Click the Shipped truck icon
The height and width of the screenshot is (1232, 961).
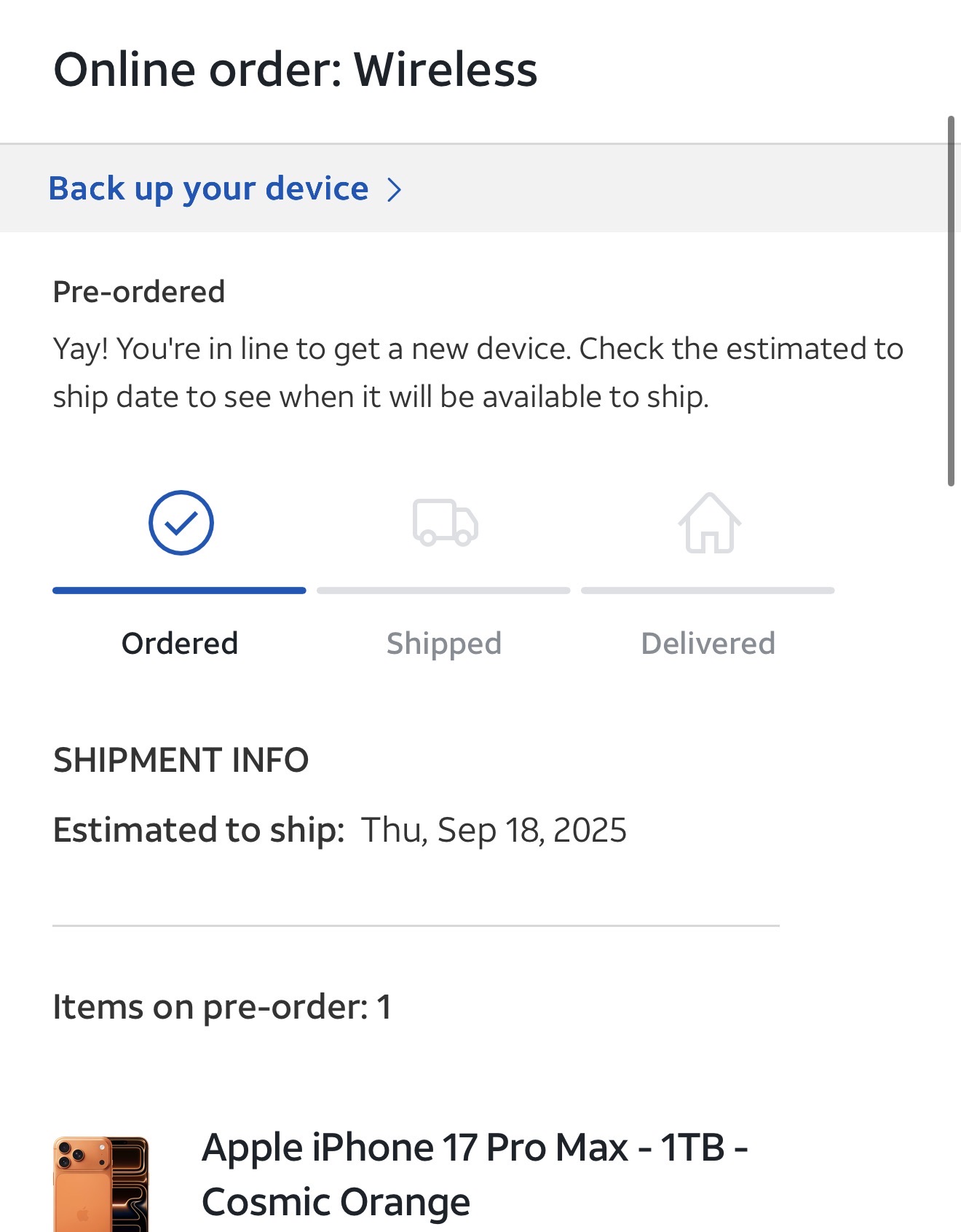[445, 523]
